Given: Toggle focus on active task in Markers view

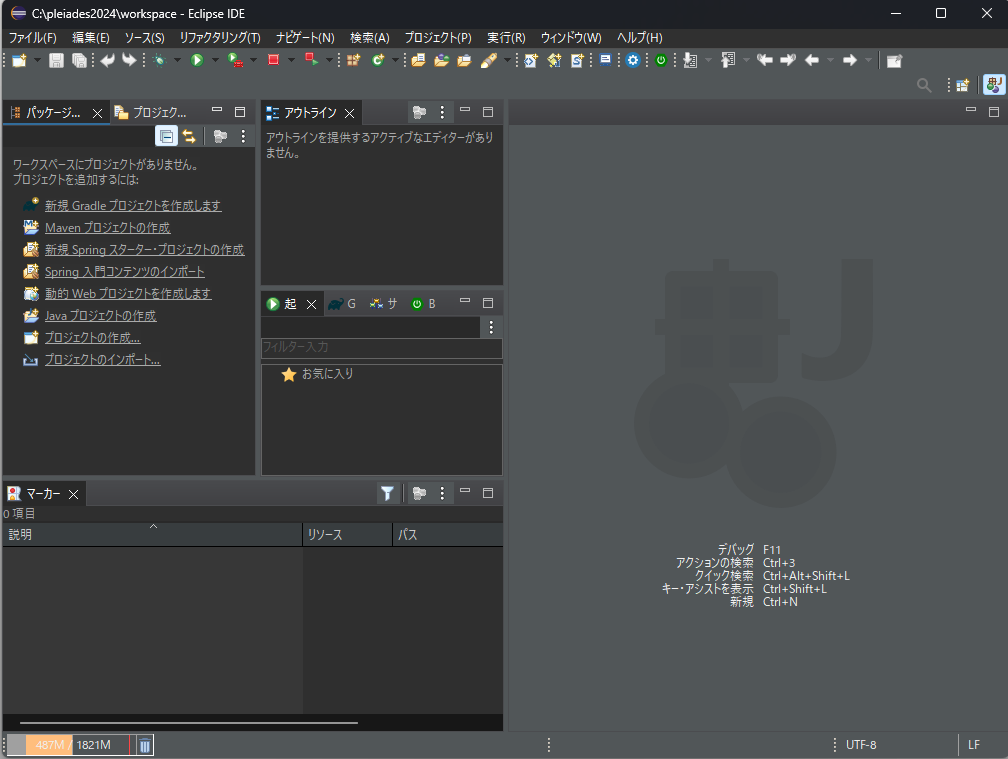Looking at the screenshot, I should [x=419, y=493].
